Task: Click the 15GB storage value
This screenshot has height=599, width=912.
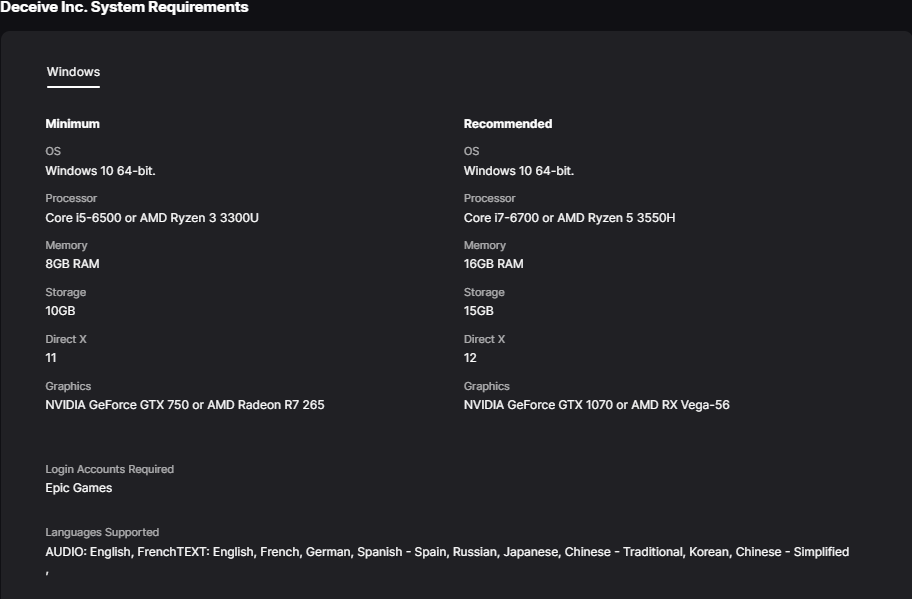Action: click(x=478, y=311)
